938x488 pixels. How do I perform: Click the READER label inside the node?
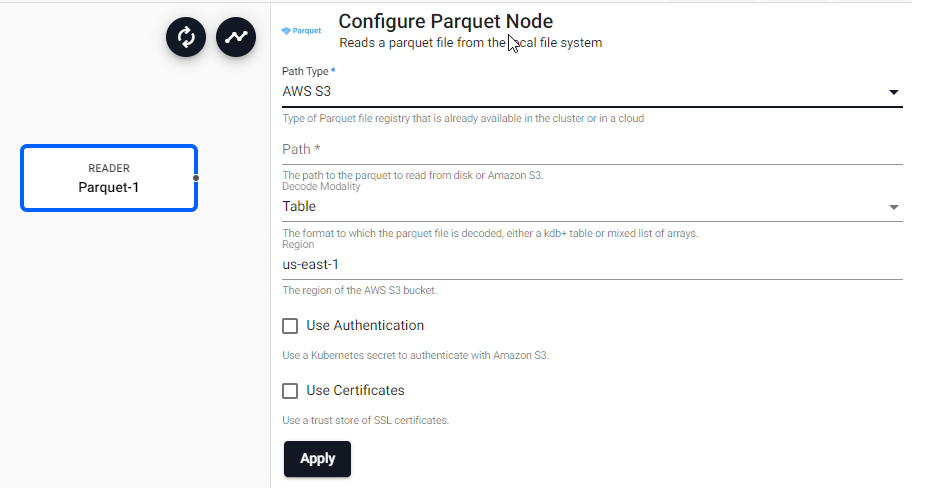click(x=109, y=168)
